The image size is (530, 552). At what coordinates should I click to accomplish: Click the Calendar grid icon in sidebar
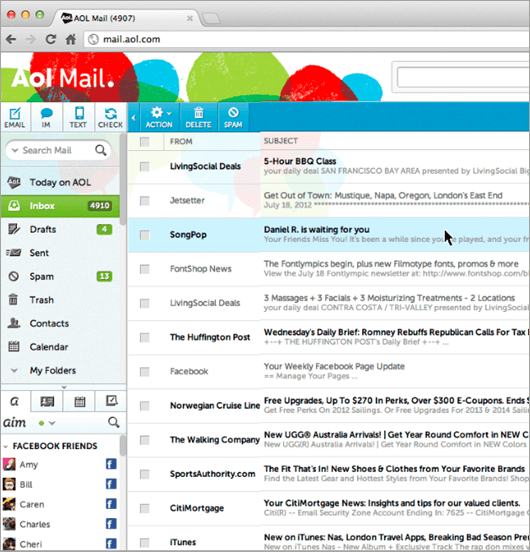14,346
